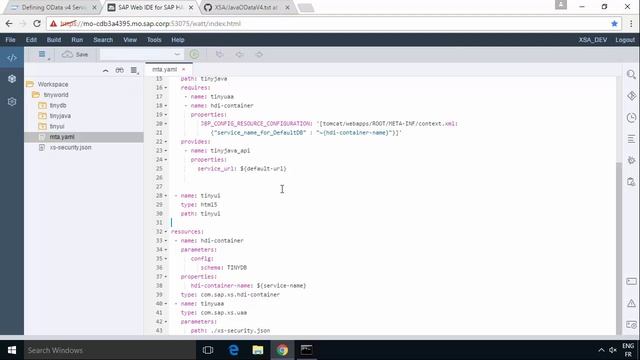Select the Workspace folder

53,84
